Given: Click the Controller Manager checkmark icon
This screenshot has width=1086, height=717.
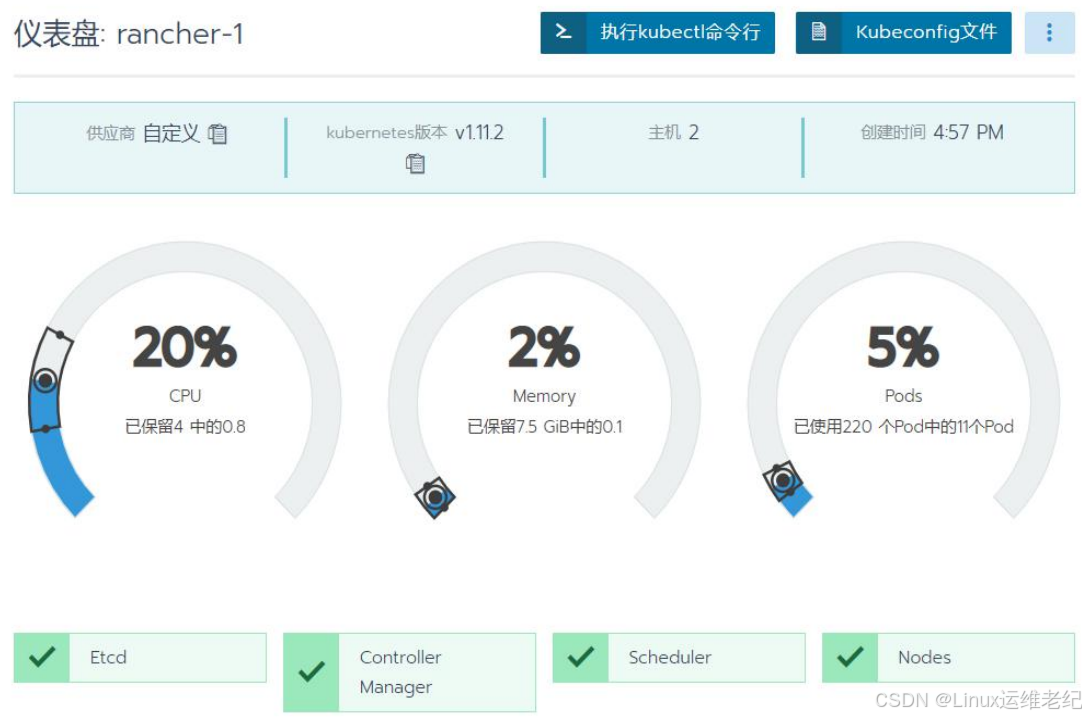Looking at the screenshot, I should (311, 671).
